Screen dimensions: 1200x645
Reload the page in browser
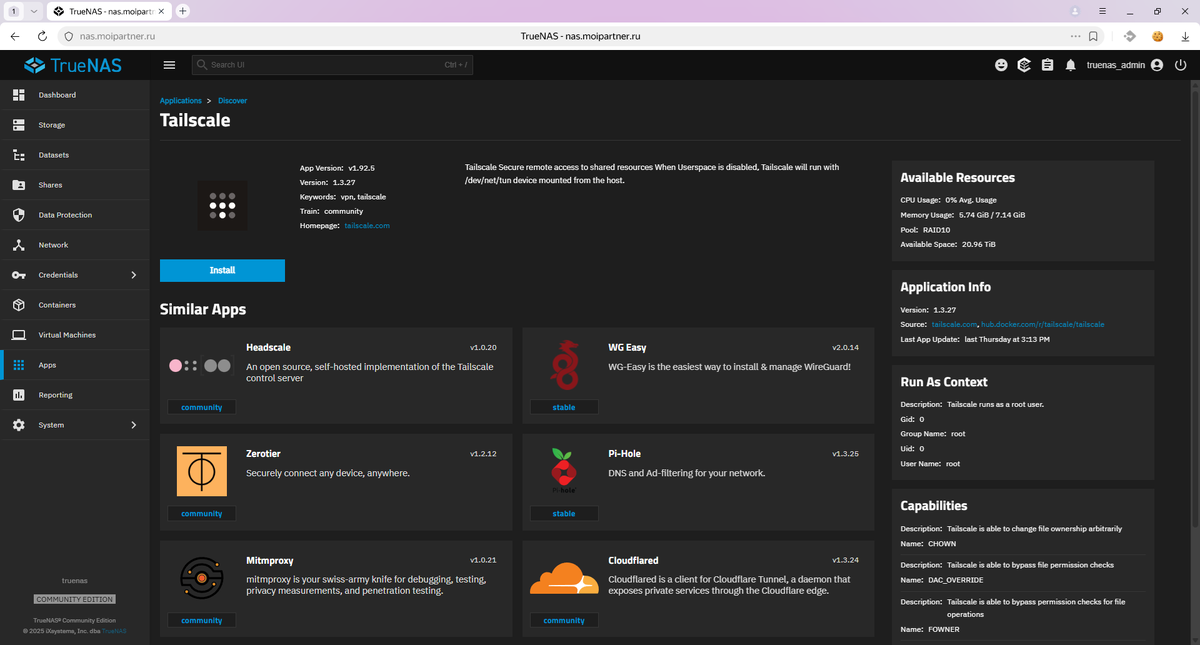(42, 36)
